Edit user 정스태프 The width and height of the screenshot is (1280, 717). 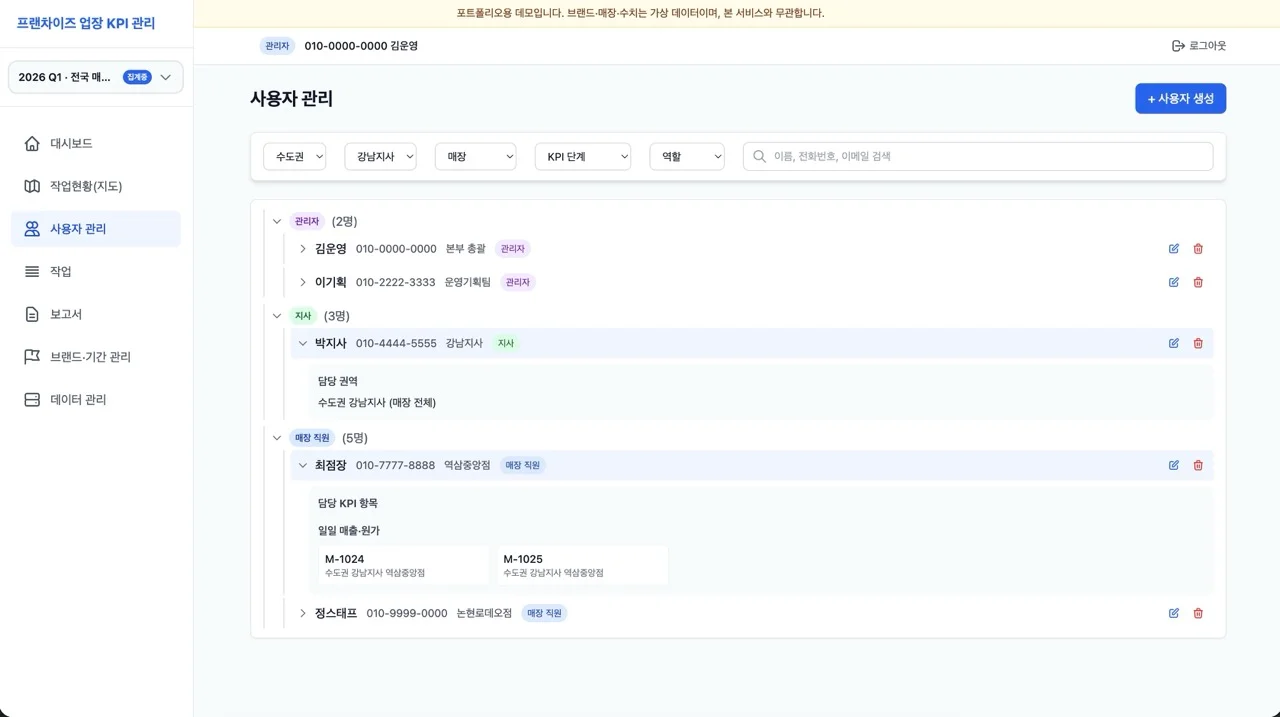pos(1174,613)
